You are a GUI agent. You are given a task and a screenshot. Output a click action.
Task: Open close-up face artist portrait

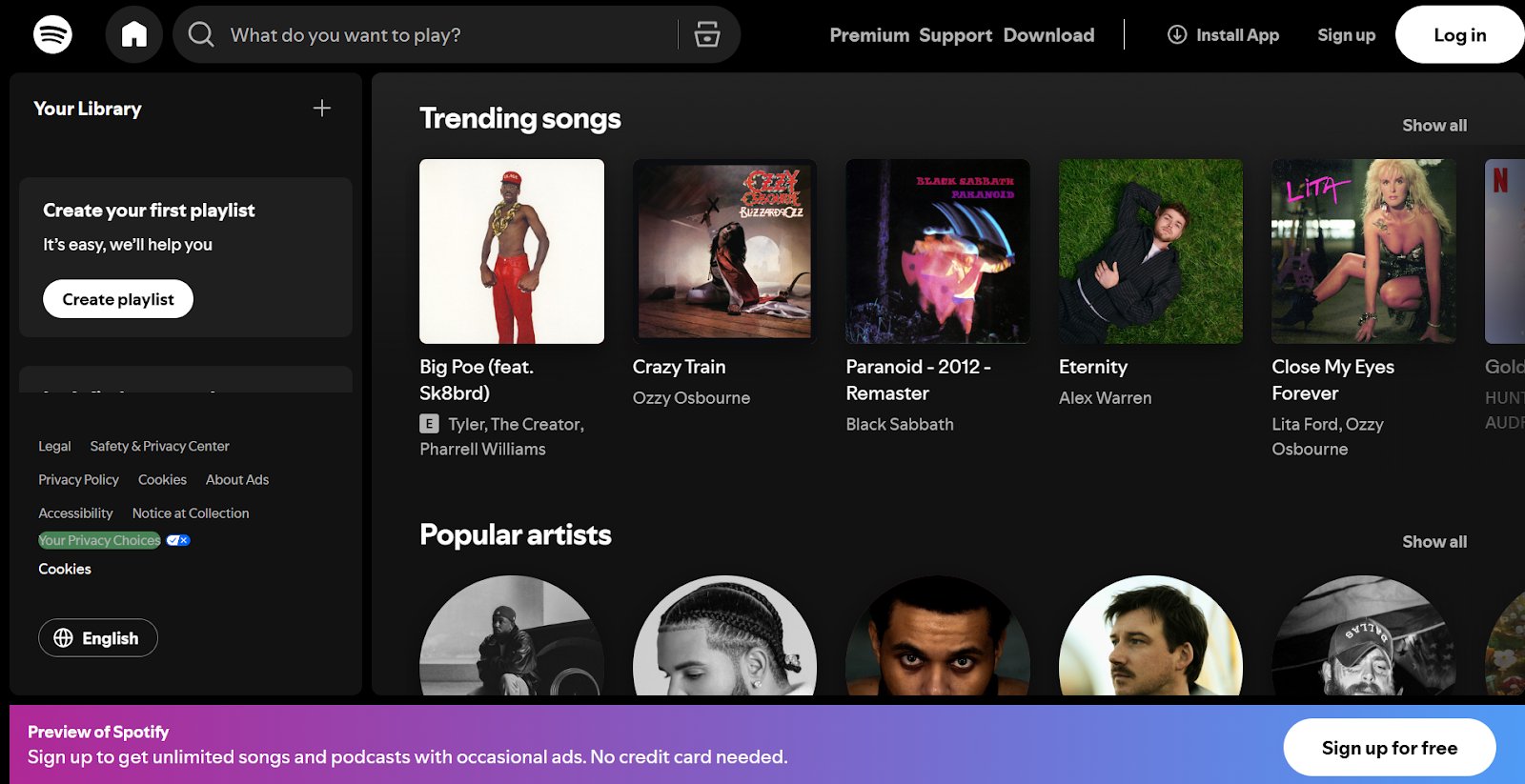click(x=938, y=635)
